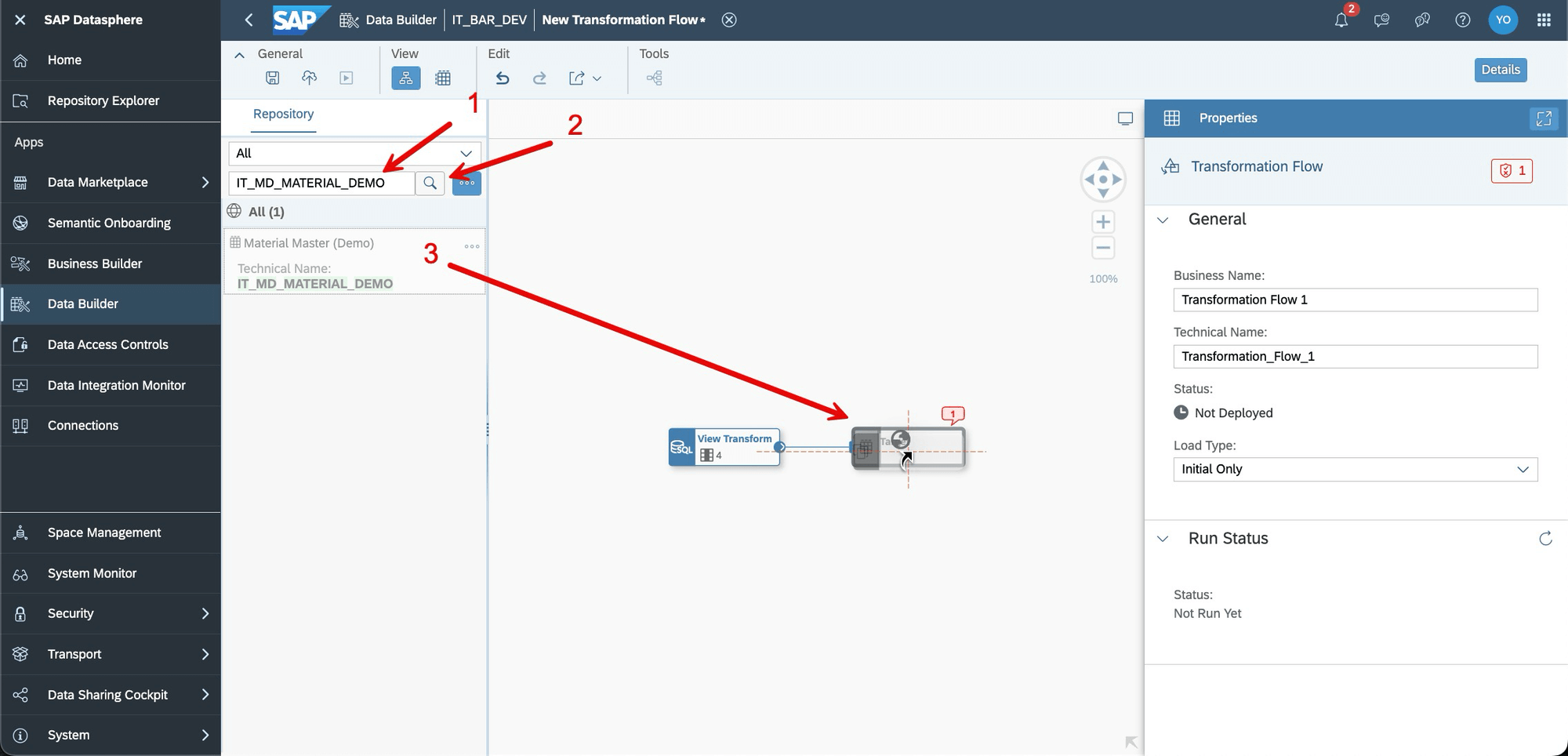This screenshot has width=1568, height=756.
Task: Switch to diagram view
Action: 406,78
